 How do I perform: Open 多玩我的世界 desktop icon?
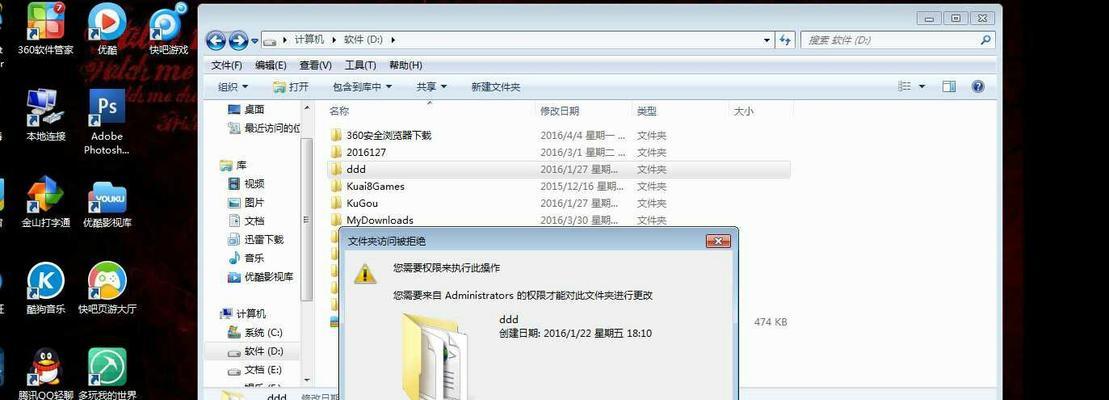pyautogui.click(x=107, y=373)
